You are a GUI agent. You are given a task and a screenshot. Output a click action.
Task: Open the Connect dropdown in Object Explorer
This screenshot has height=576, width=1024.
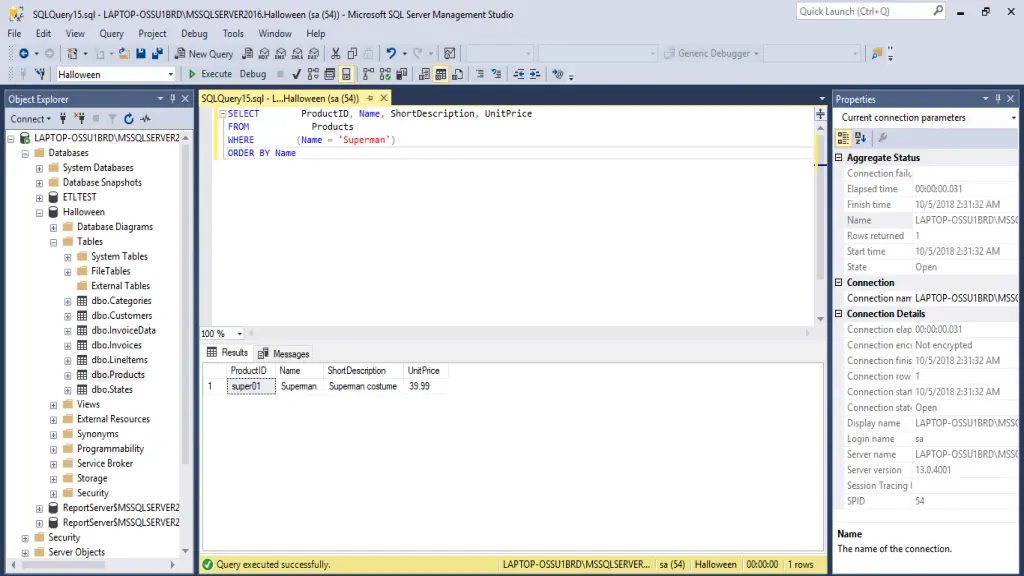(x=30, y=119)
